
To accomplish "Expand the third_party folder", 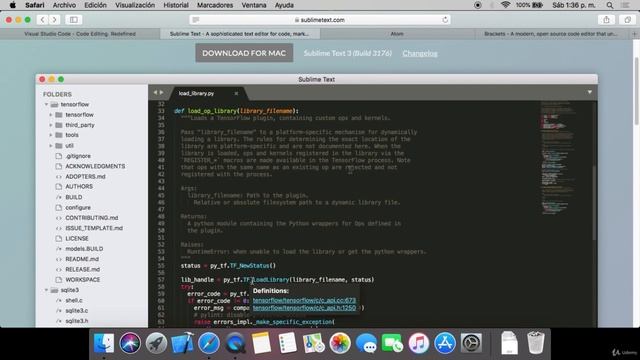I will 51,125.
